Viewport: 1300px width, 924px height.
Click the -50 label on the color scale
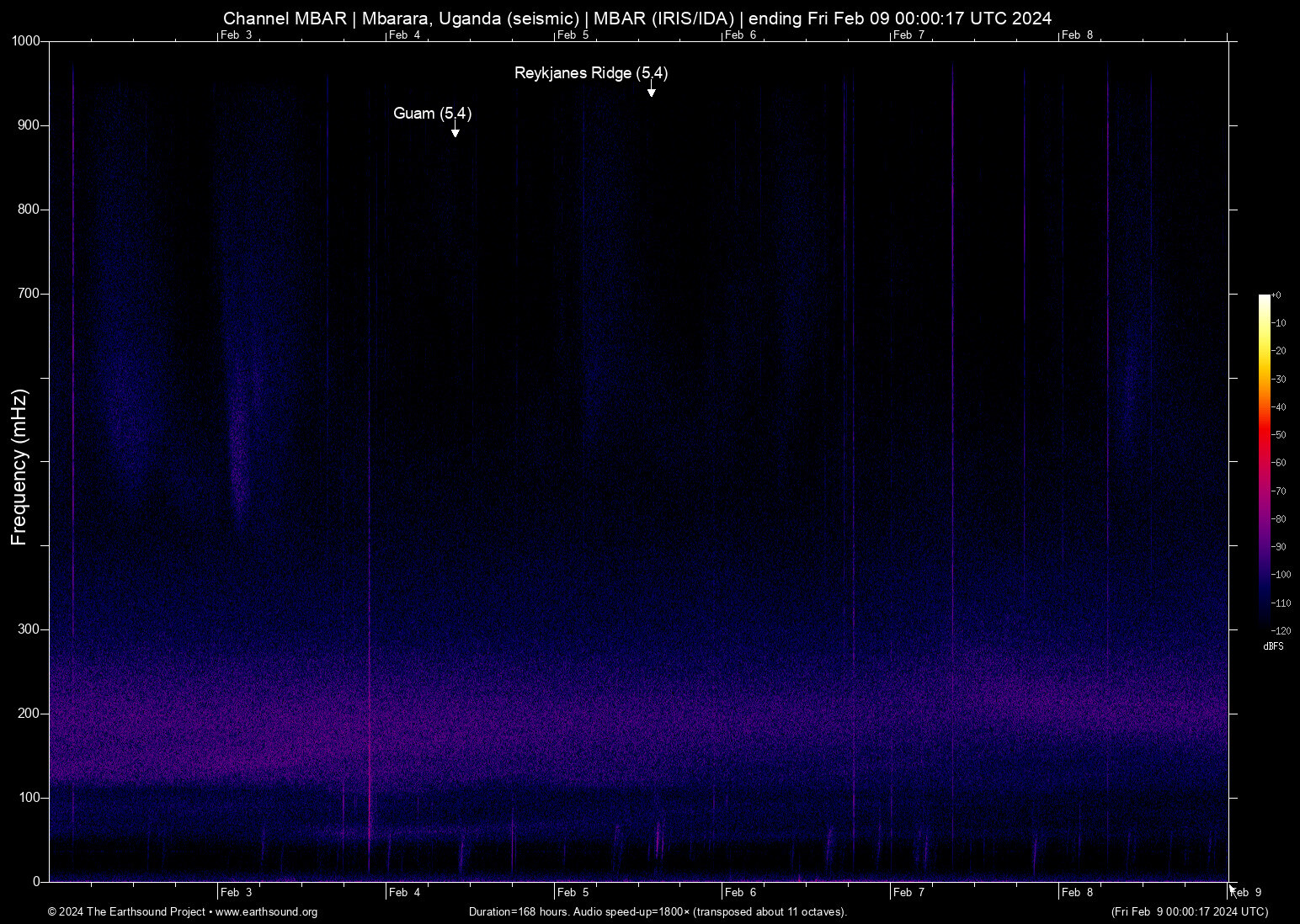pyautogui.click(x=1279, y=435)
